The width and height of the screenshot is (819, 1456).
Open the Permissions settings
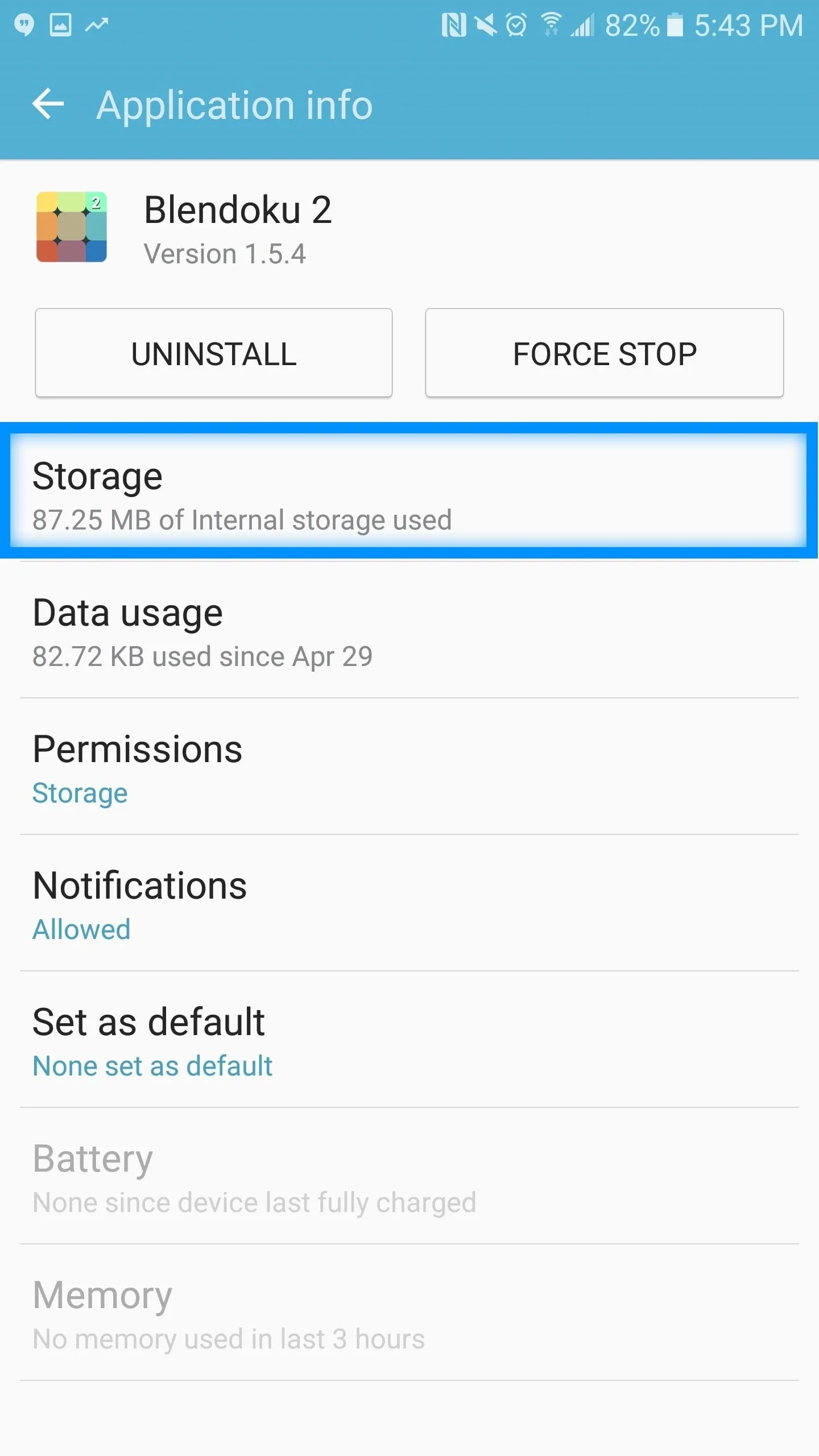pos(409,766)
